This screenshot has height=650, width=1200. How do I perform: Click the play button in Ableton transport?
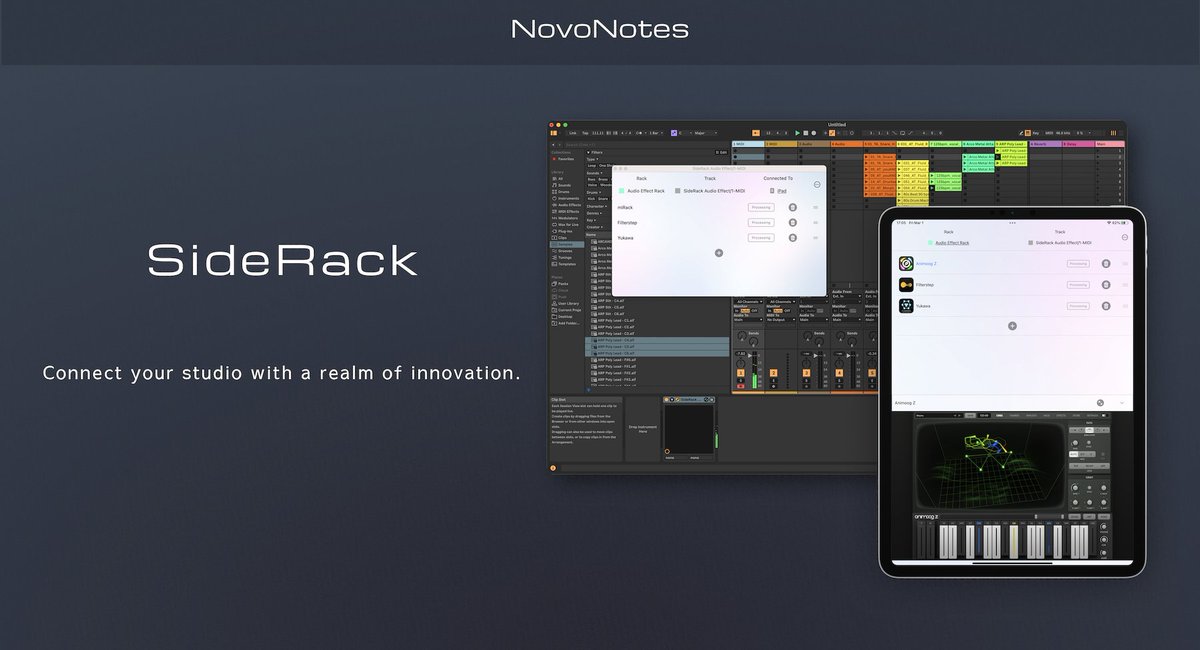pyautogui.click(x=797, y=133)
